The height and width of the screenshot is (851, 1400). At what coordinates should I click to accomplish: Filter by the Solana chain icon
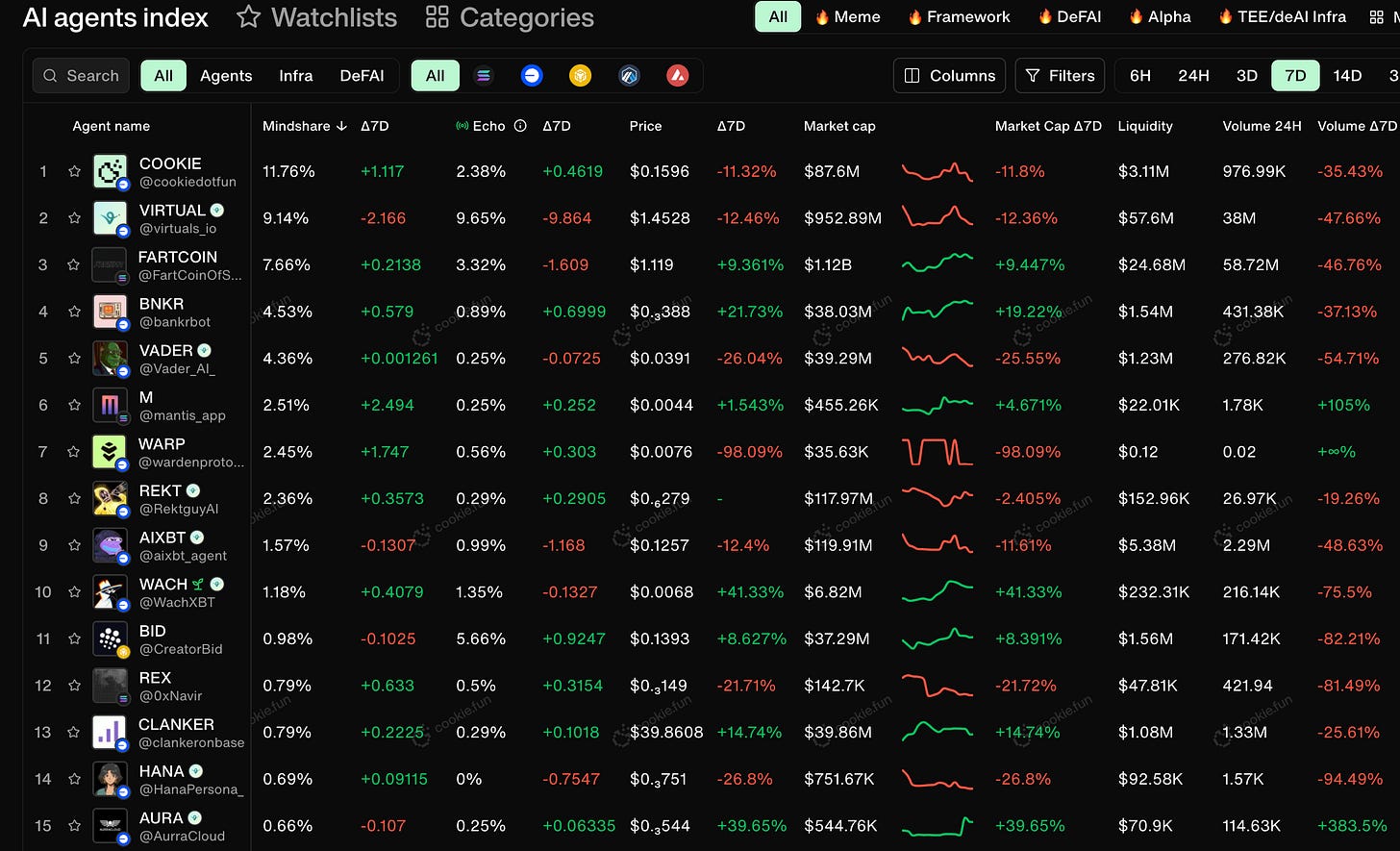point(484,75)
